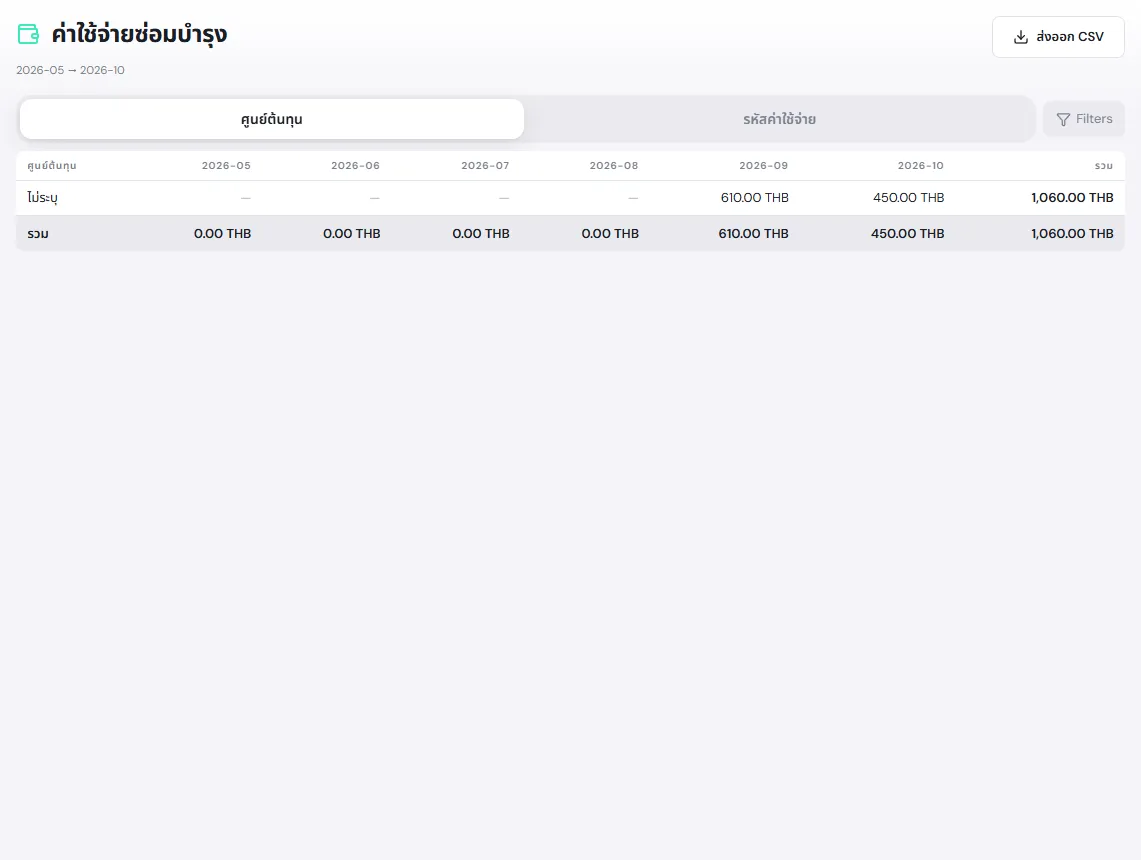1141x860 pixels.
Task: Click the ศูนย์ต้นทุน column header
Action: pos(52,166)
